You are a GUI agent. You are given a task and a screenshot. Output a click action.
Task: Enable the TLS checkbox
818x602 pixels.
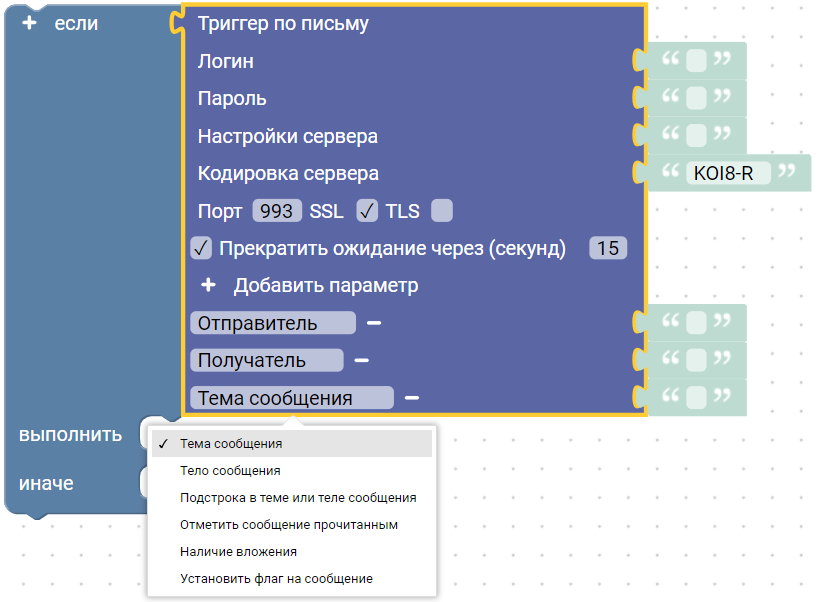[441, 211]
